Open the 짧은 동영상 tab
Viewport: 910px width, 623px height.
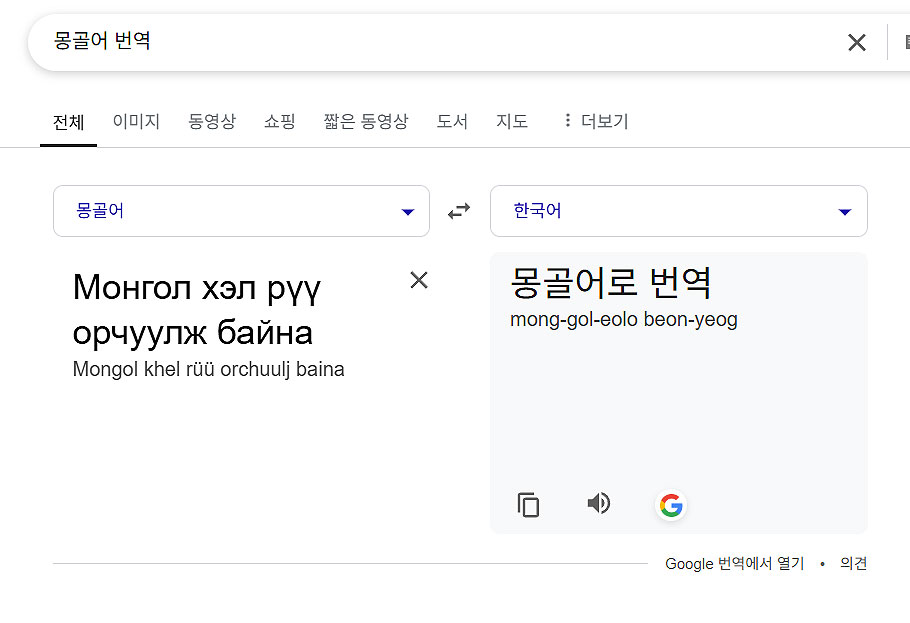coord(366,121)
